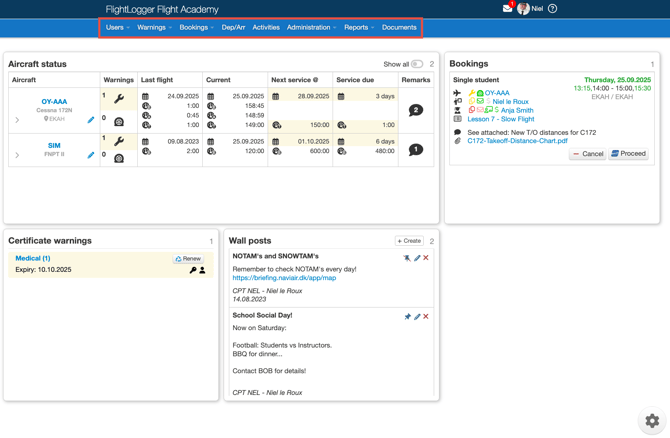The image size is (670, 438).
Task: Go to Activities page
Action: point(266,27)
